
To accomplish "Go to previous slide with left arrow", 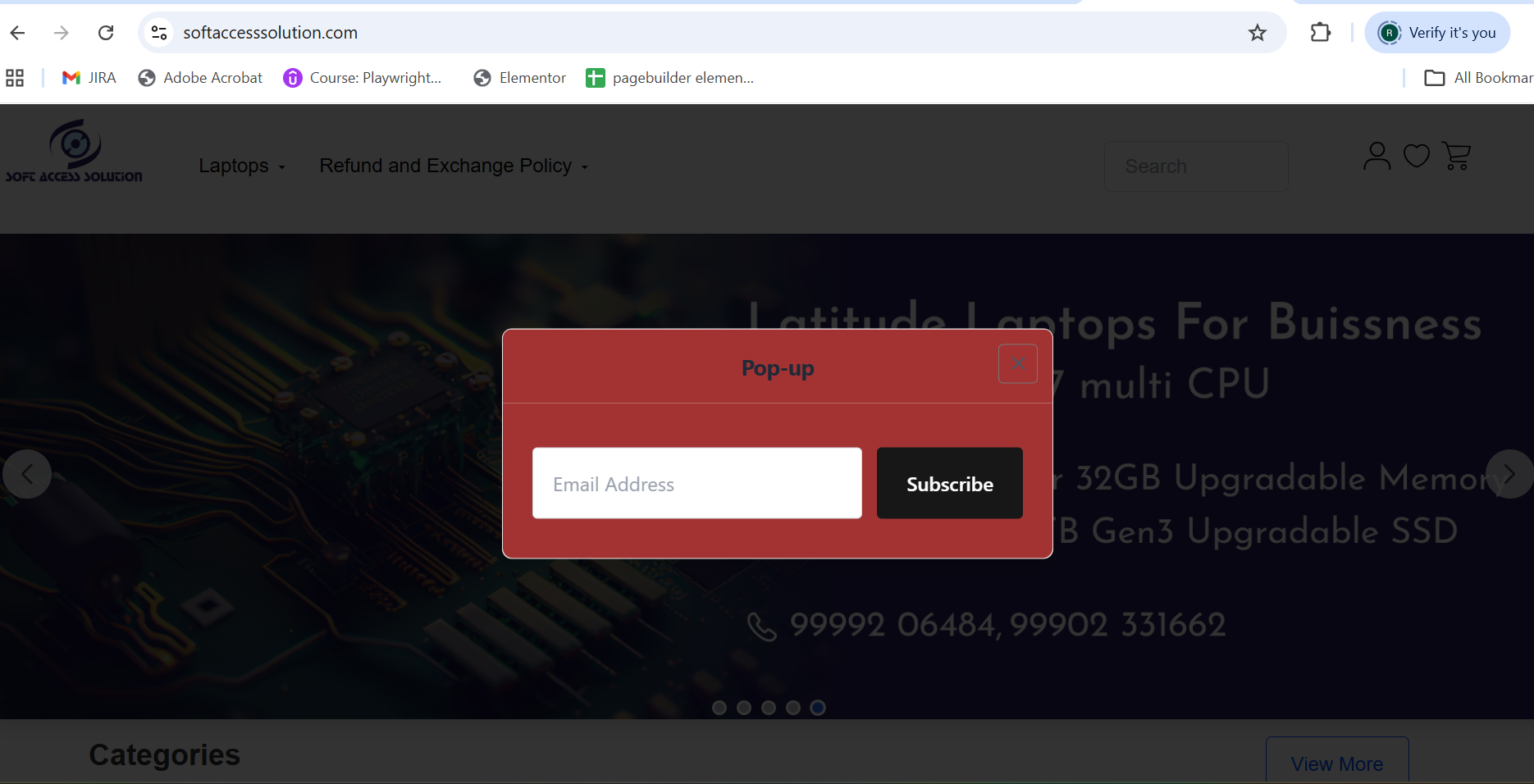I will coord(27,474).
